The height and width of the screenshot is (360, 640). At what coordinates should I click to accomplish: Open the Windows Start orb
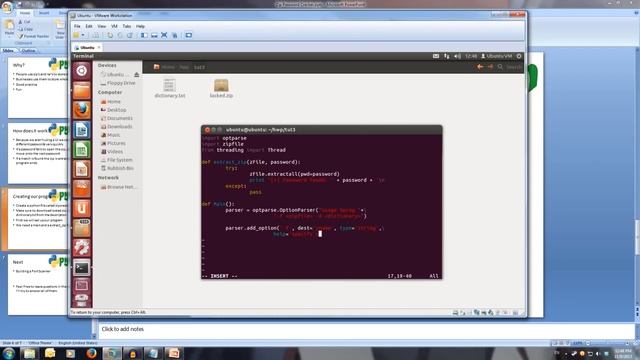(x=9, y=353)
